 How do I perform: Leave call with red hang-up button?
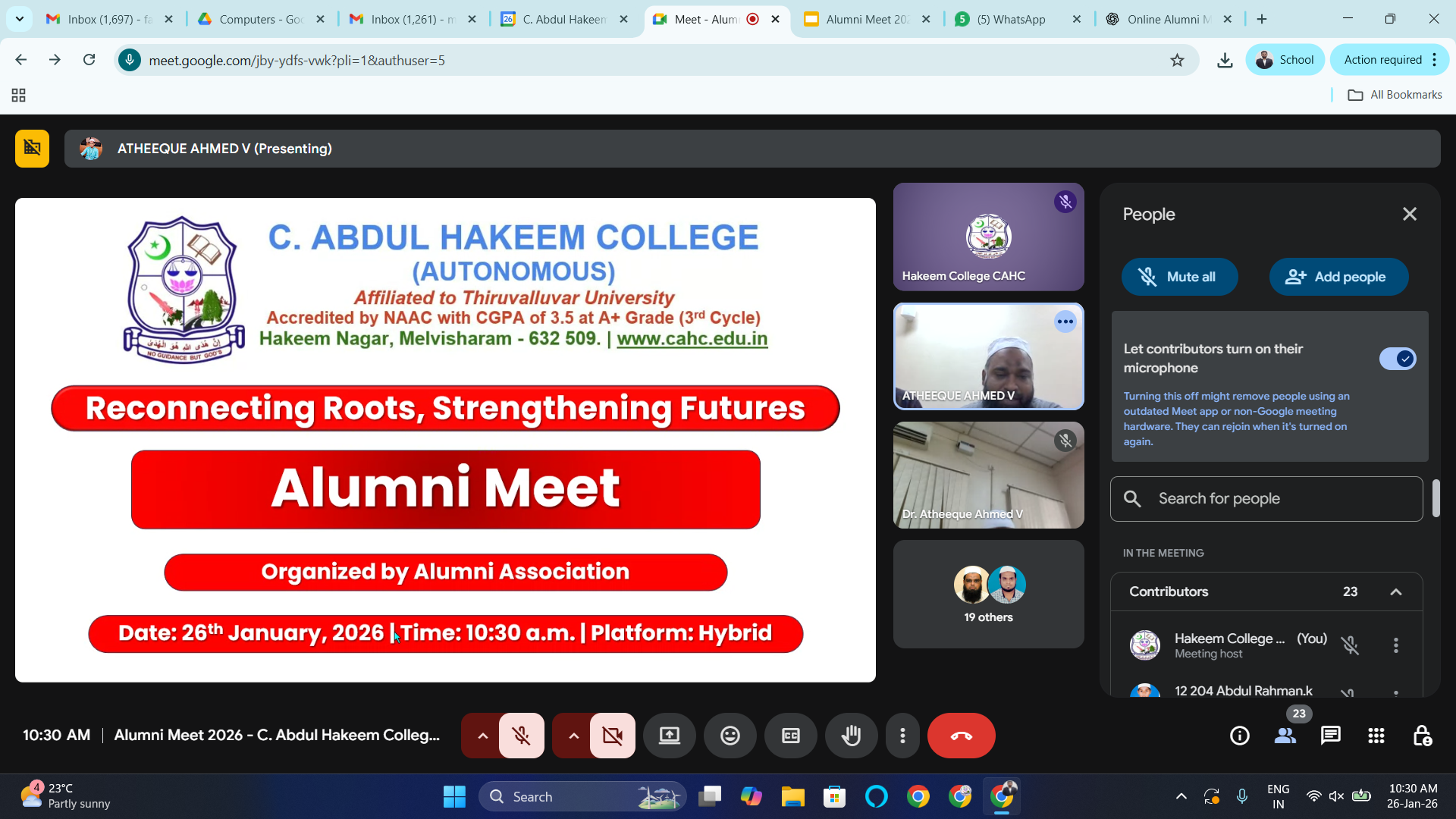tap(961, 736)
